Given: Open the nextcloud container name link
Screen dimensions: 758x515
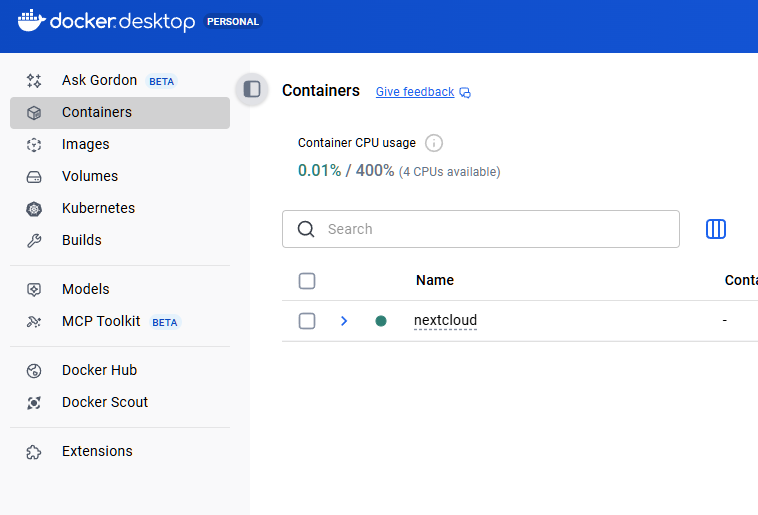Looking at the screenshot, I should click(x=445, y=321).
